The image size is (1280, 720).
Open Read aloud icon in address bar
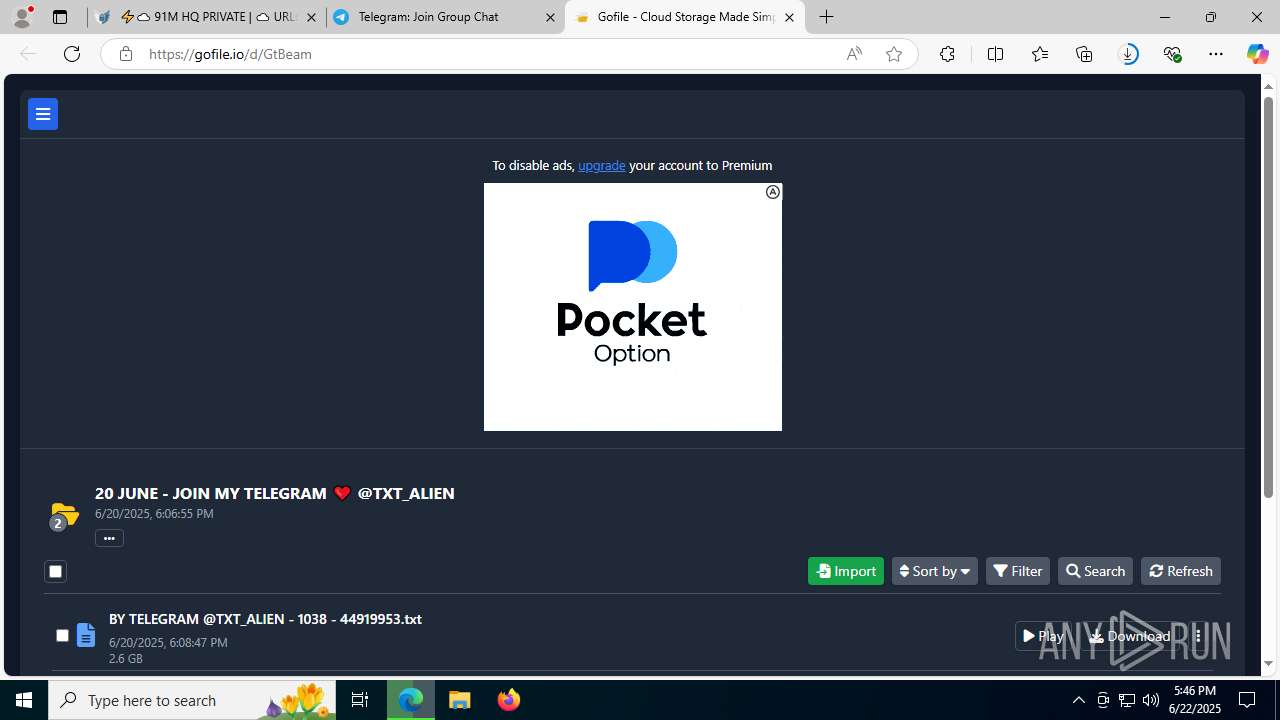pyautogui.click(x=854, y=54)
